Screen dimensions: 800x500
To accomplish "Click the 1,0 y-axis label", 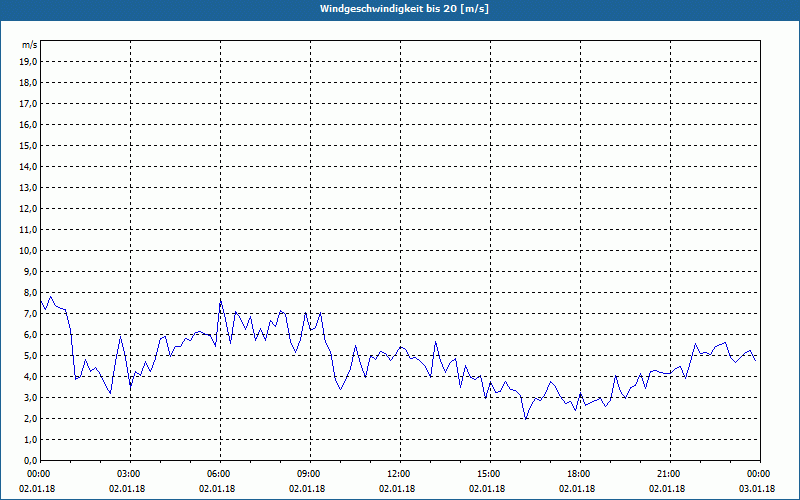I will 30,439.
